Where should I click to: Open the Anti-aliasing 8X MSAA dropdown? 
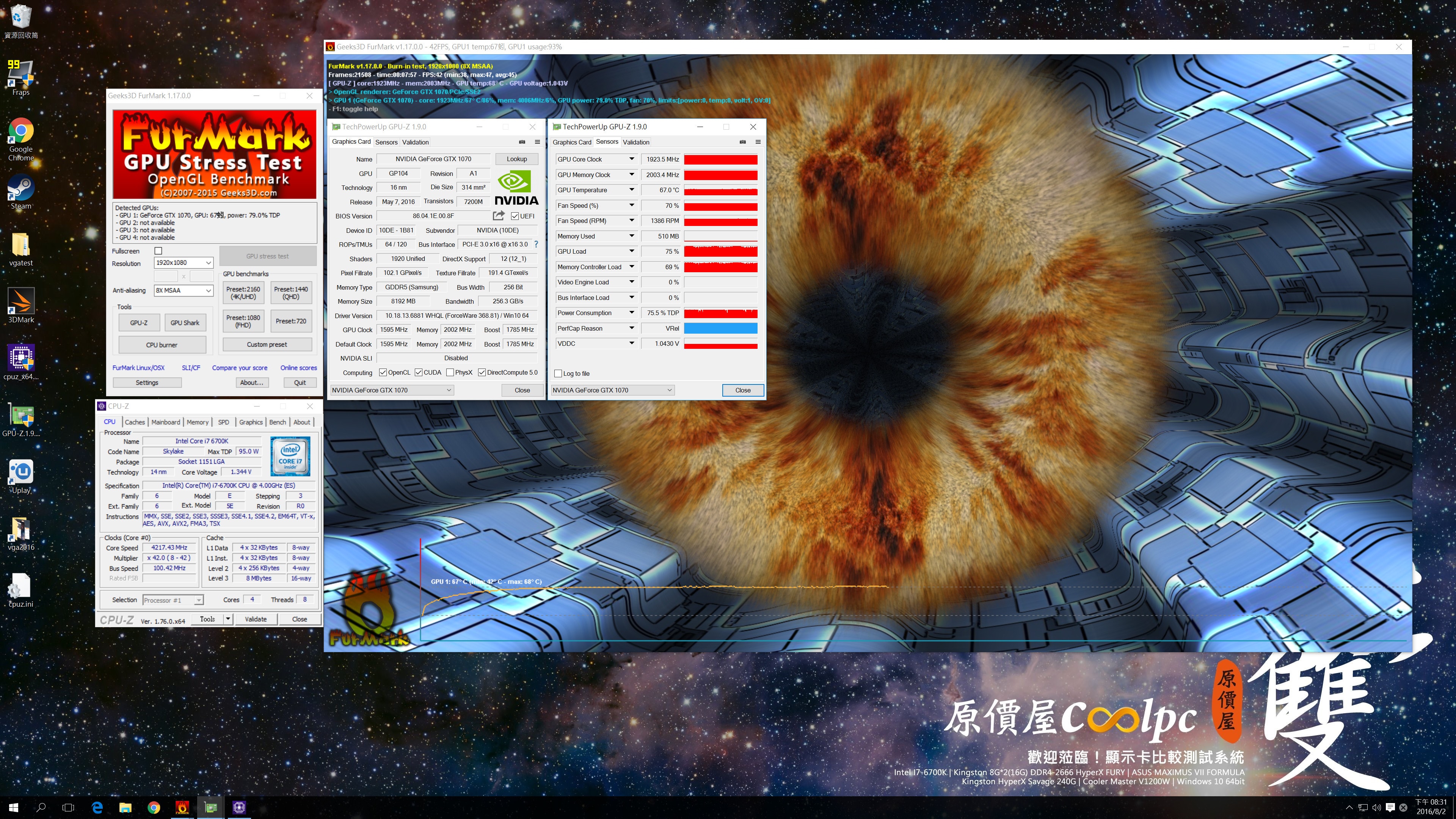(x=184, y=290)
